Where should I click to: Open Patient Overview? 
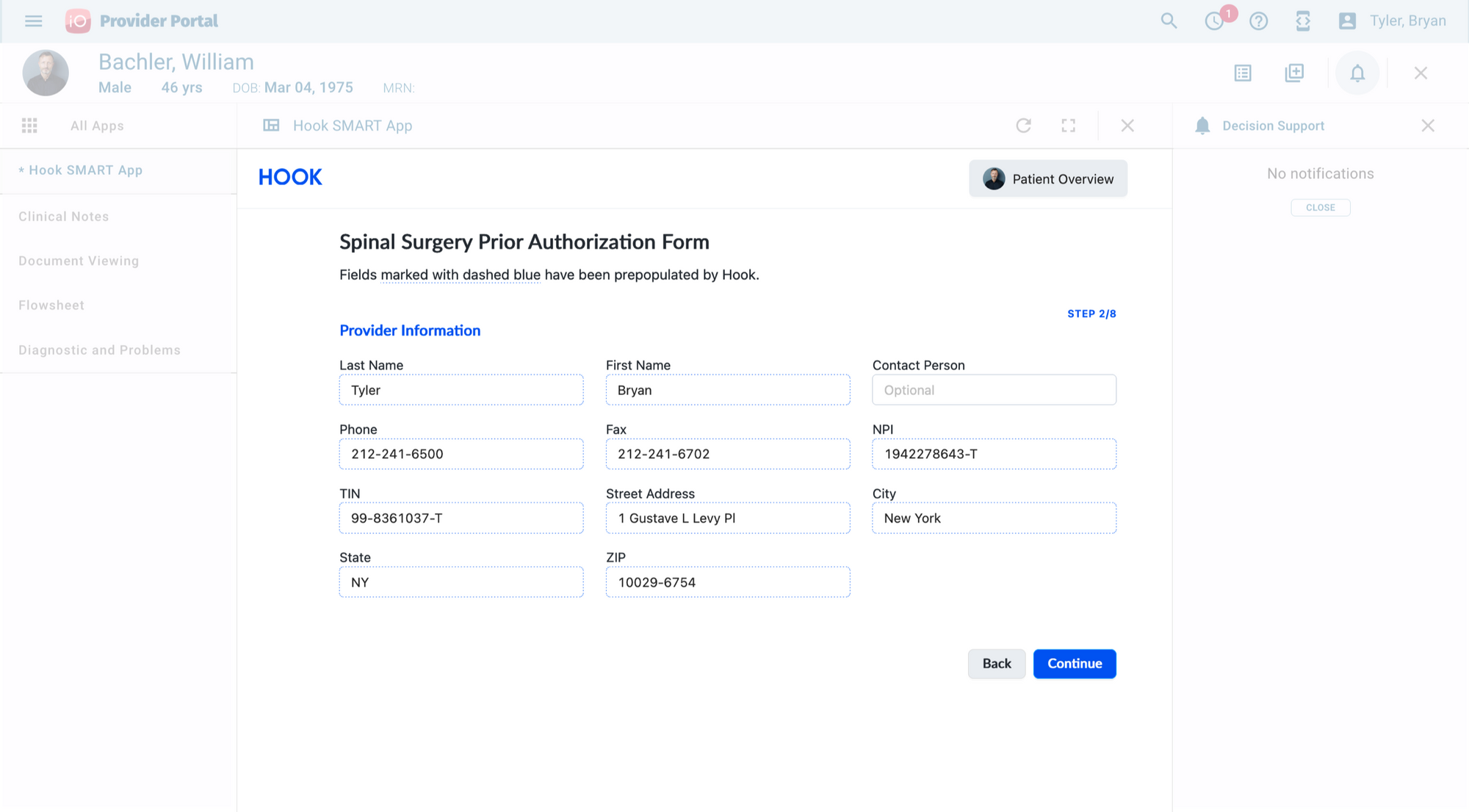[x=1048, y=179]
